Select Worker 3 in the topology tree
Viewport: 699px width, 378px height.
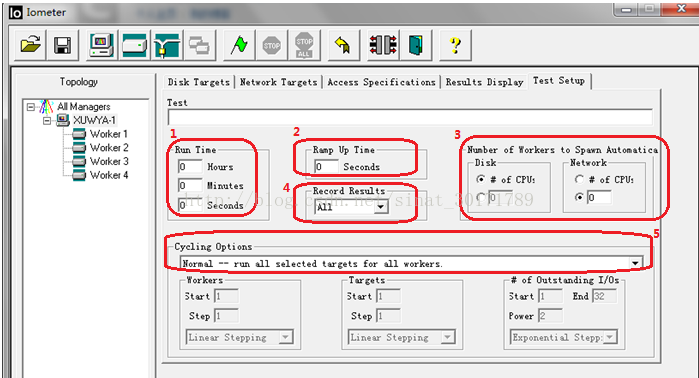(109, 161)
